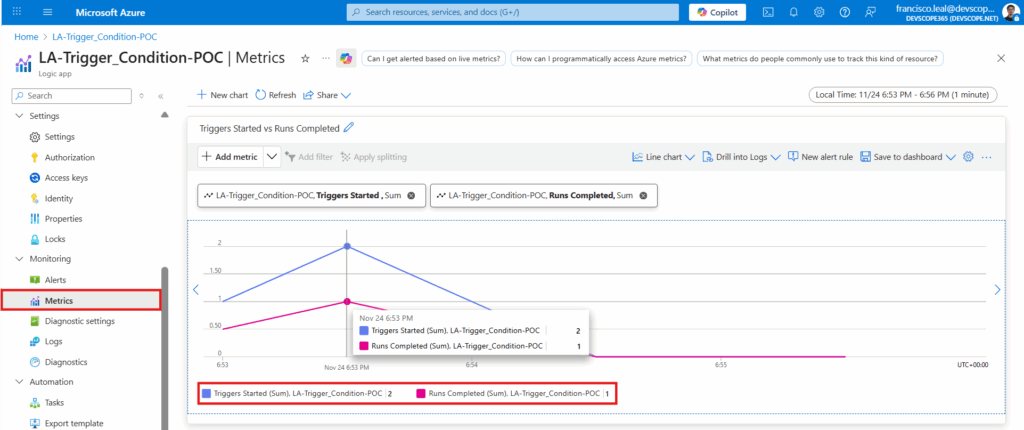The width and height of the screenshot is (1024, 430).
Task: Collapse the Monitoring section
Action: [x=18, y=259]
